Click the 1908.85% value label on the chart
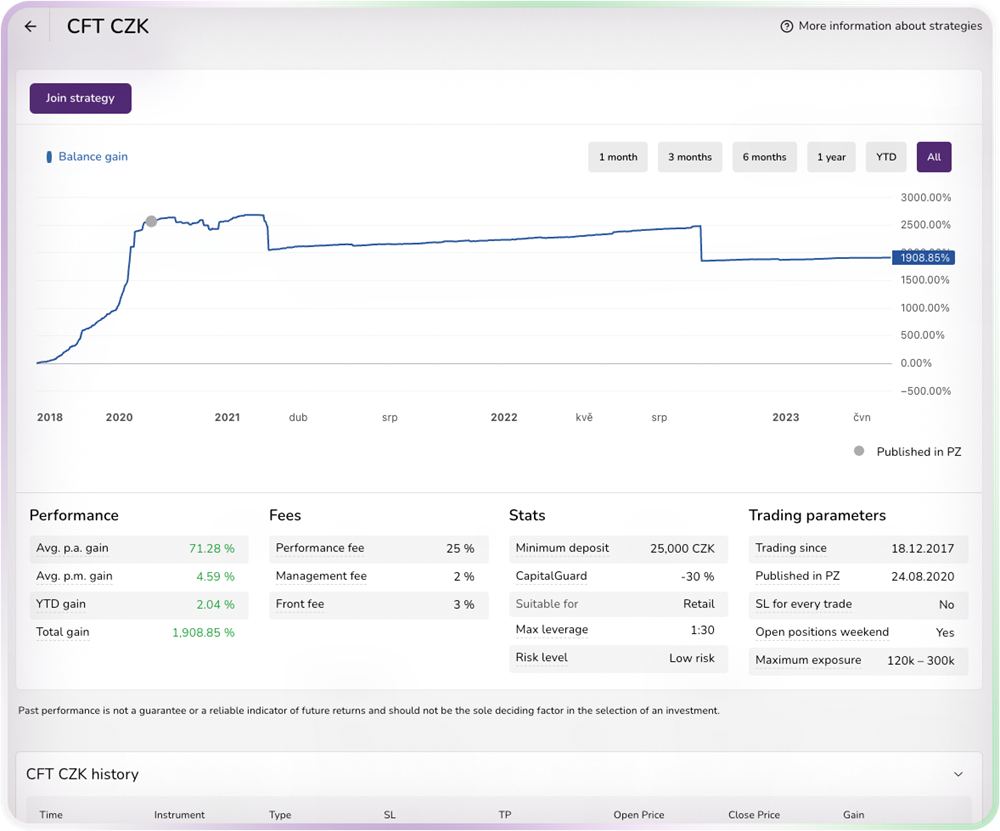 click(925, 257)
